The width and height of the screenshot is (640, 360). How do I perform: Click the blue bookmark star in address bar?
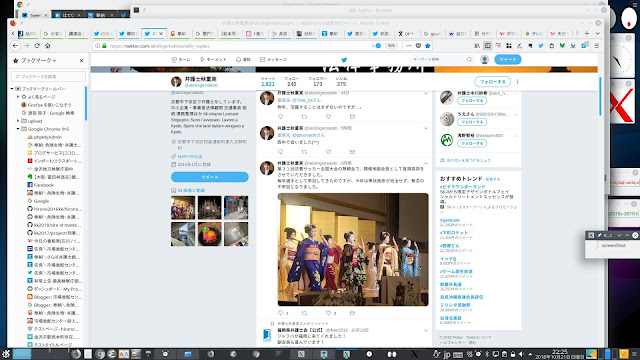pos(427,46)
